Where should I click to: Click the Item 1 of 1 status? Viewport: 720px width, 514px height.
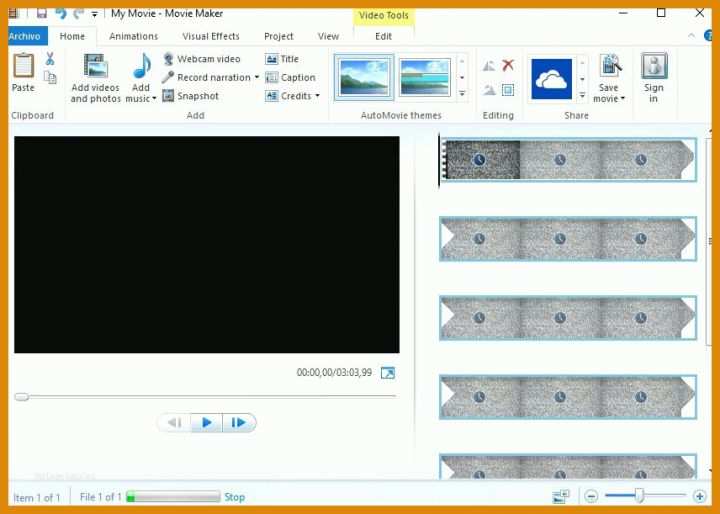[37, 497]
